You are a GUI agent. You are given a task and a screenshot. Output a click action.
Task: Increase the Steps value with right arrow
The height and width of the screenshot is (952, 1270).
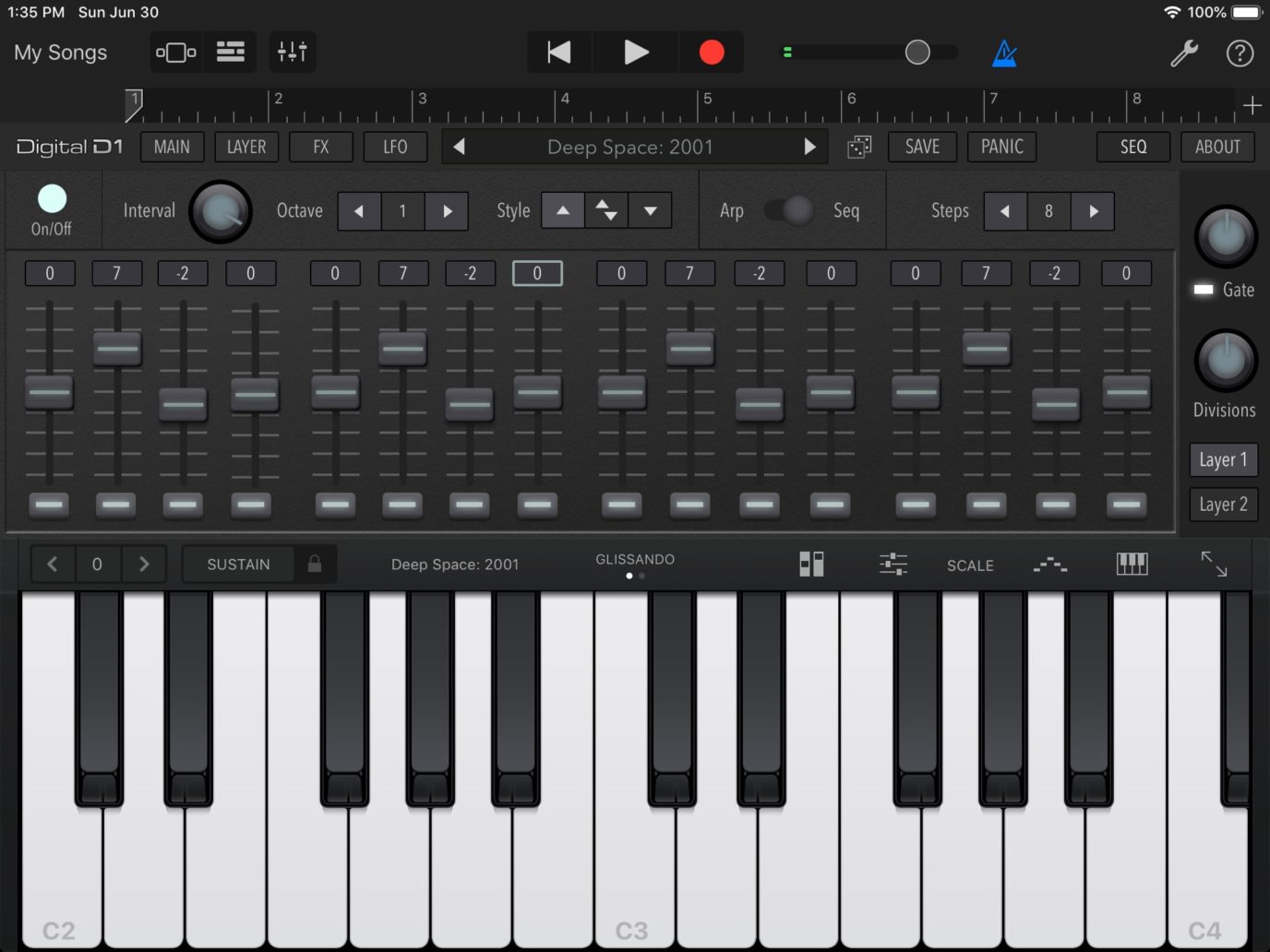tap(1094, 211)
